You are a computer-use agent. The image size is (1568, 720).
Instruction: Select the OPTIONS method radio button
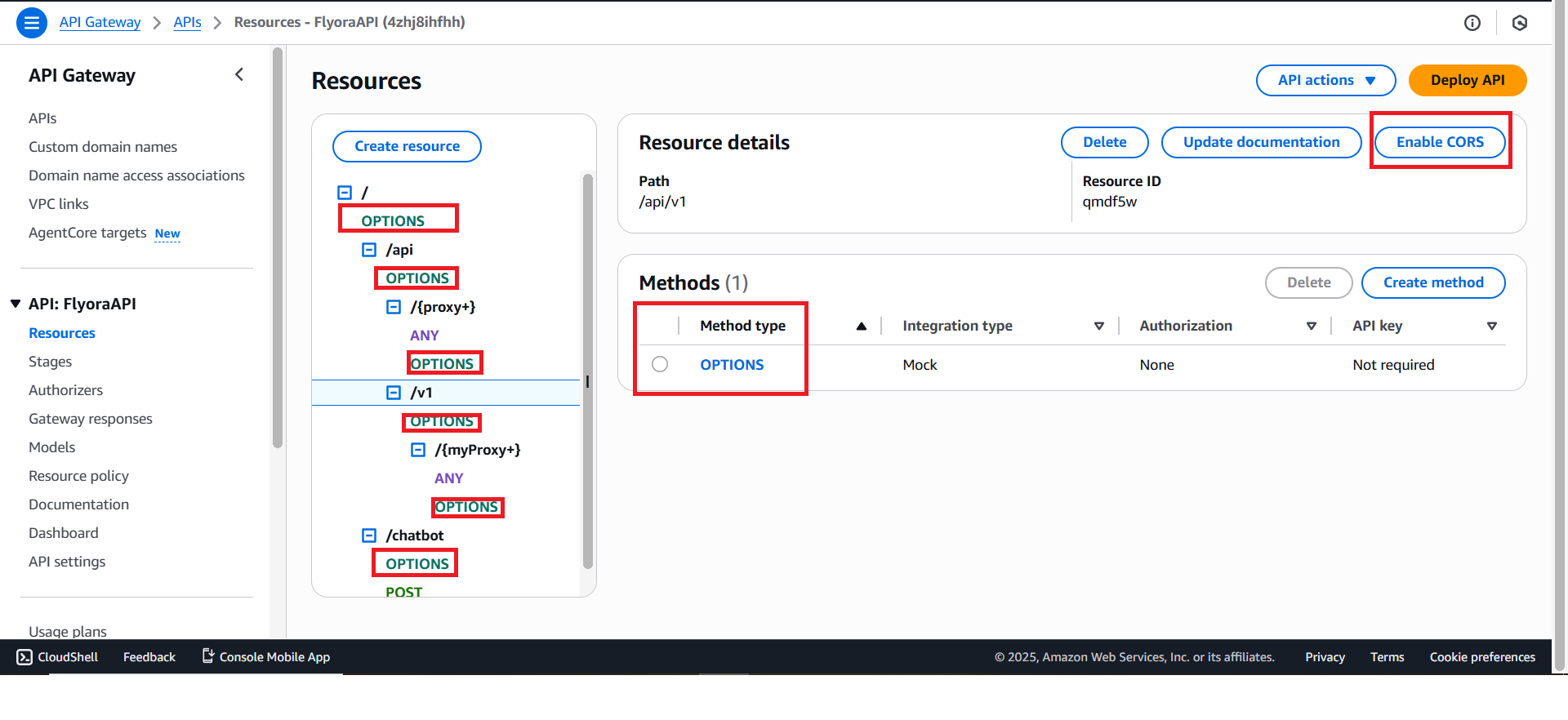coord(660,364)
